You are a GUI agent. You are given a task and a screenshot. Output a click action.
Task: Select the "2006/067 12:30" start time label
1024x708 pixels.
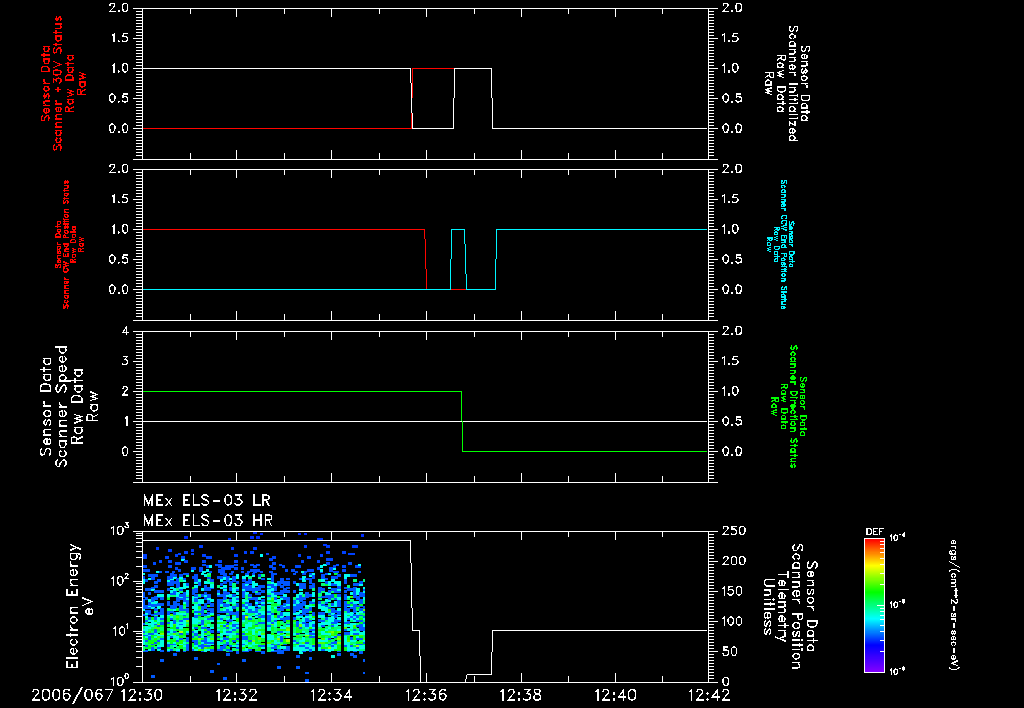[97, 696]
